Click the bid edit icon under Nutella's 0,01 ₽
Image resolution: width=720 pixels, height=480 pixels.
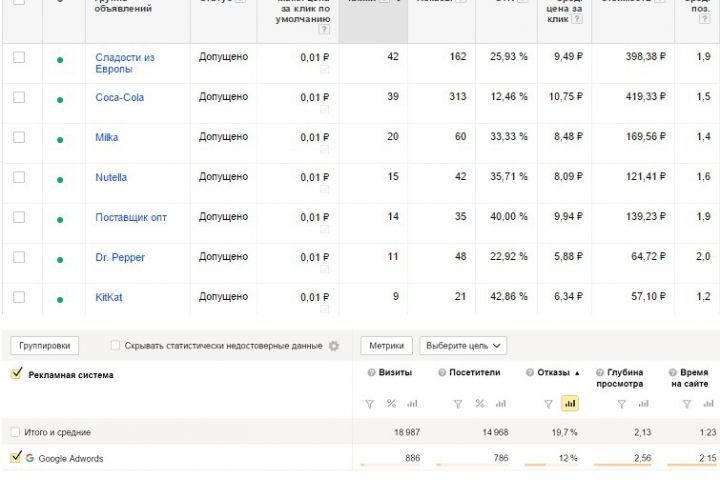324,189
